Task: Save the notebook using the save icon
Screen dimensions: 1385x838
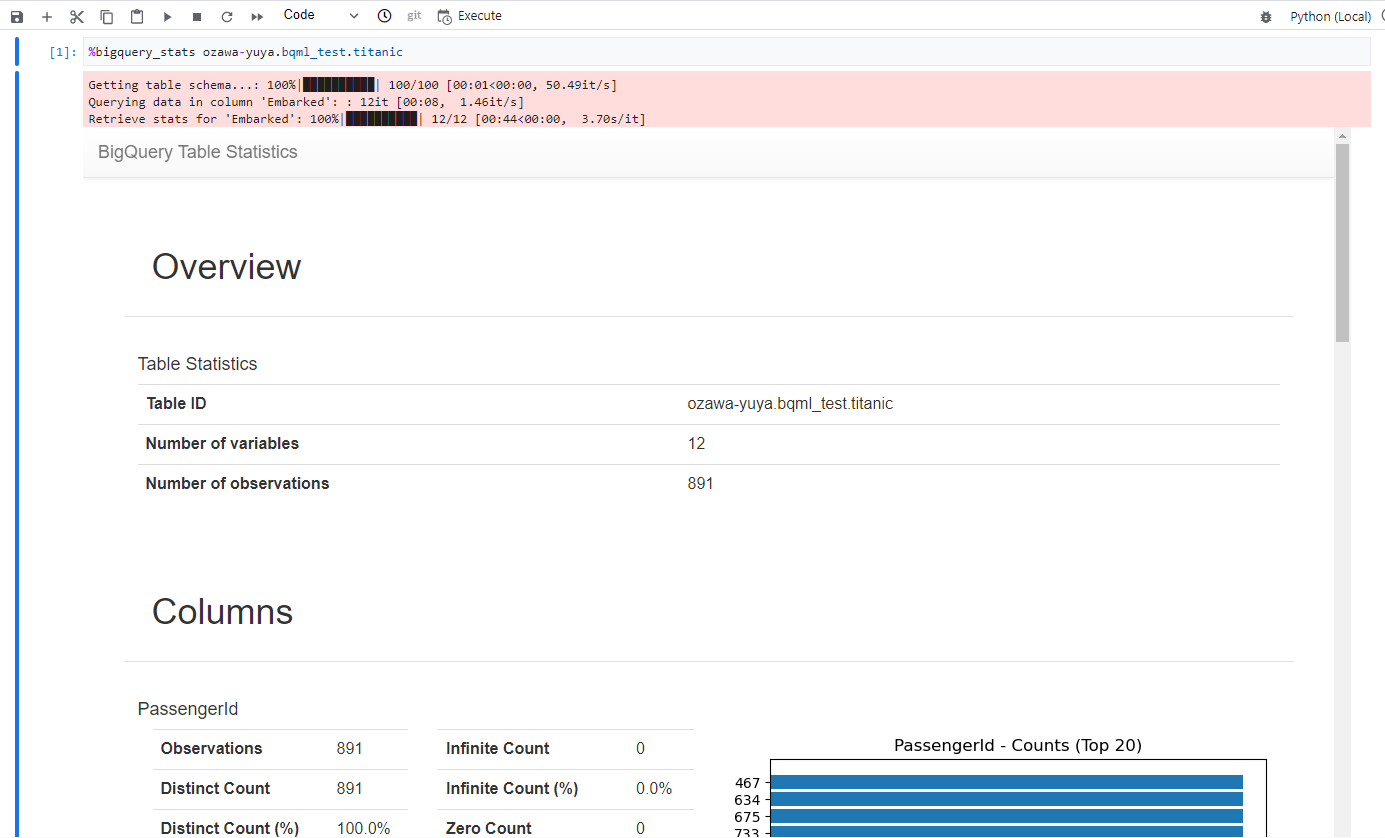Action: click(x=16, y=15)
